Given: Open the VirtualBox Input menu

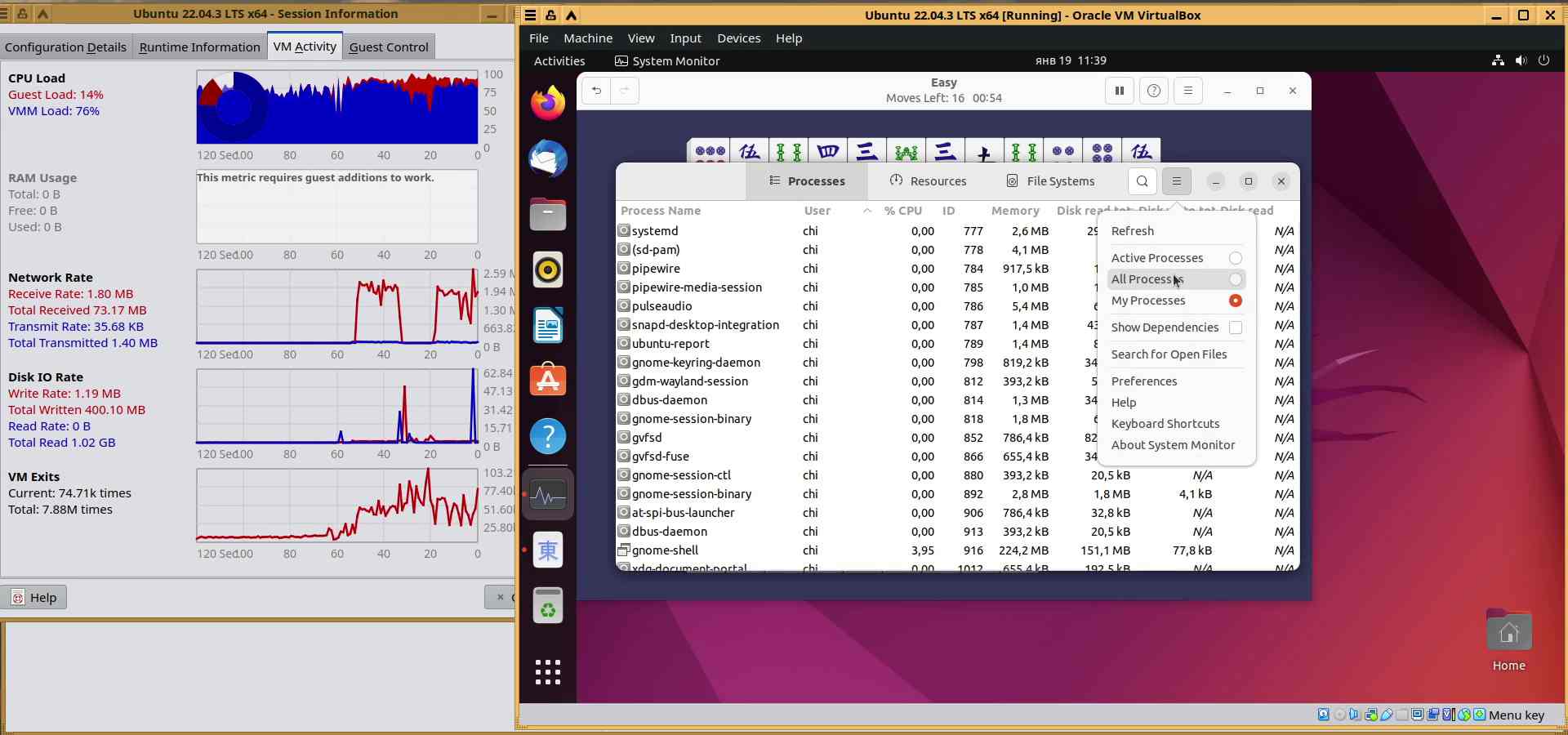Looking at the screenshot, I should 685,38.
